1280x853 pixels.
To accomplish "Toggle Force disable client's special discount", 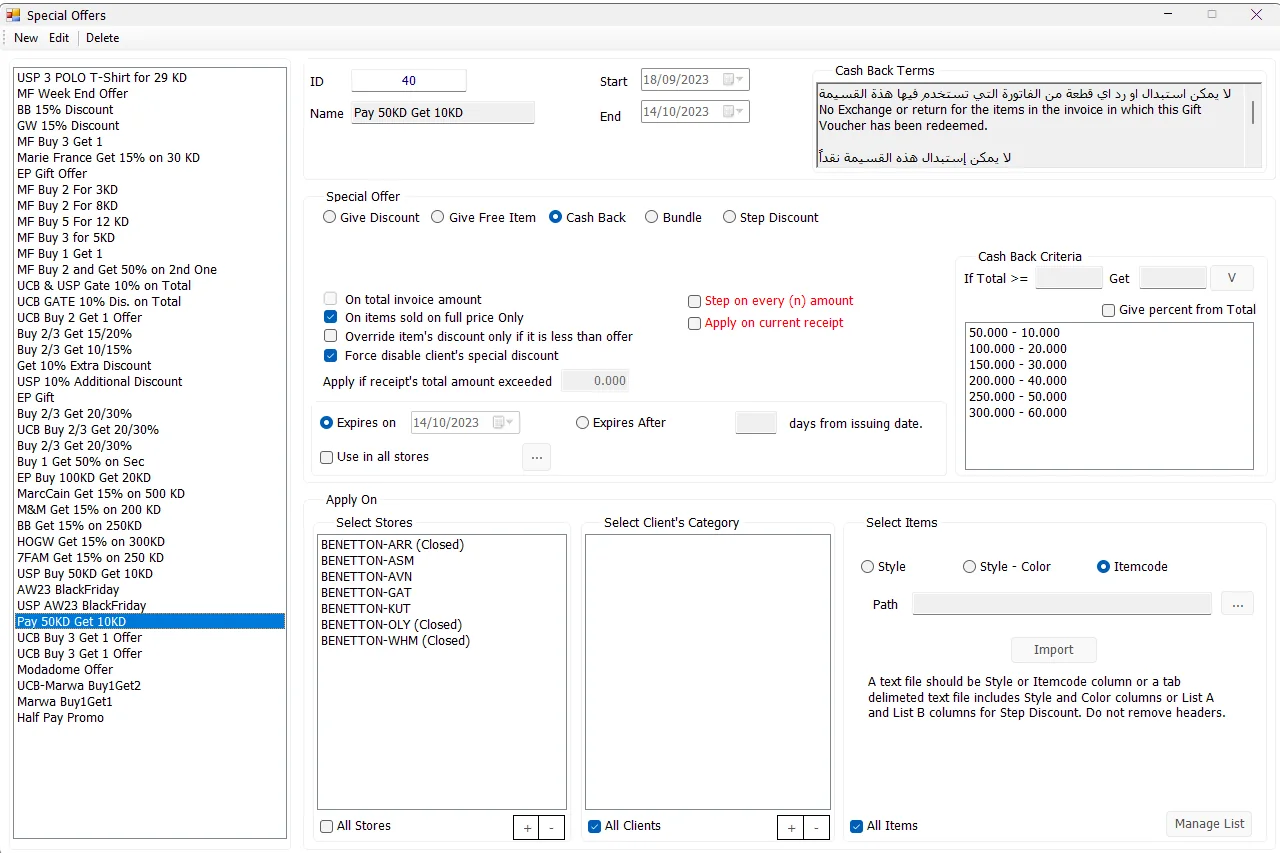I will pos(441,355).
